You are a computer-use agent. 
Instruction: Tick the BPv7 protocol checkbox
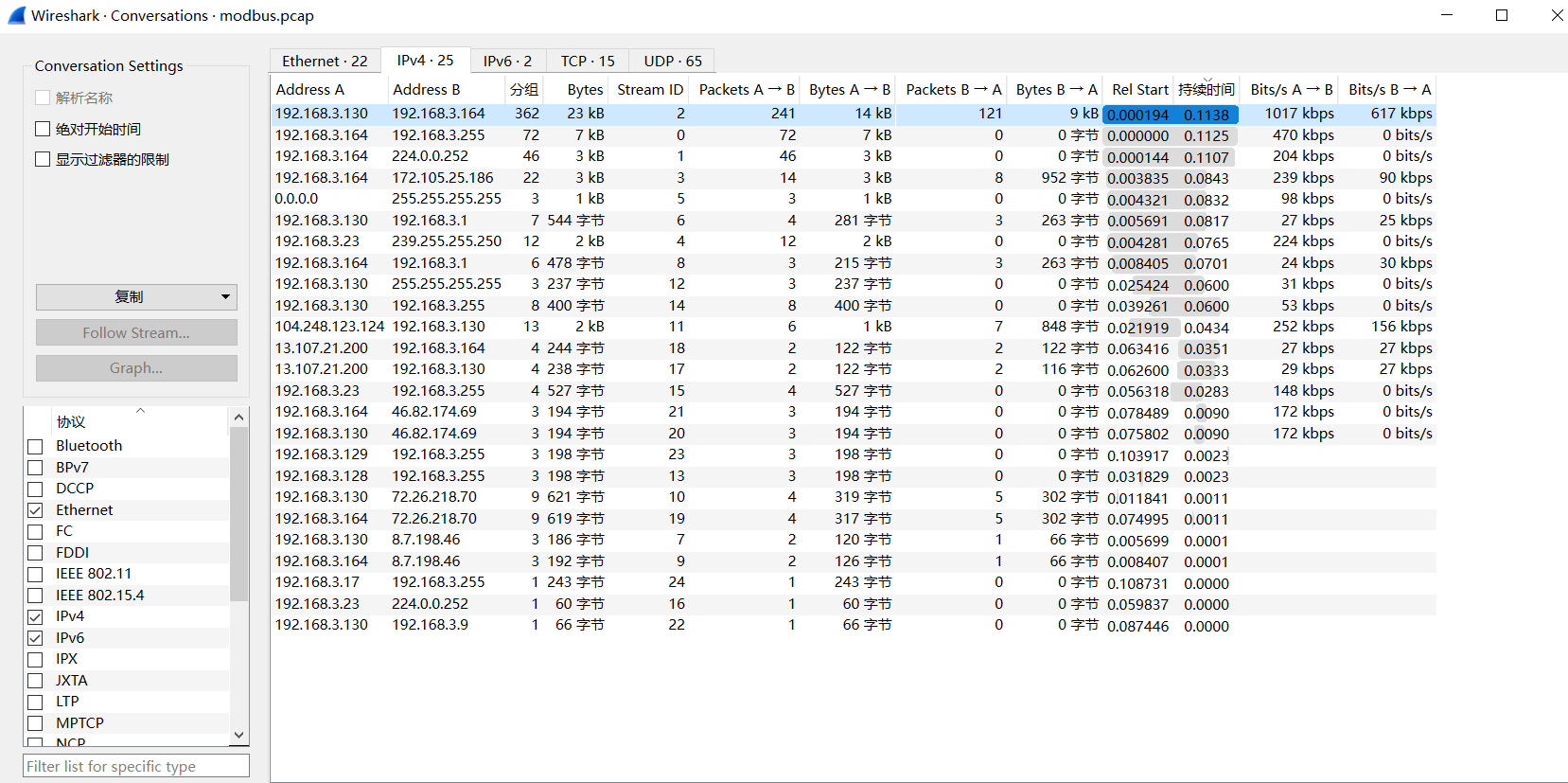click(x=35, y=468)
